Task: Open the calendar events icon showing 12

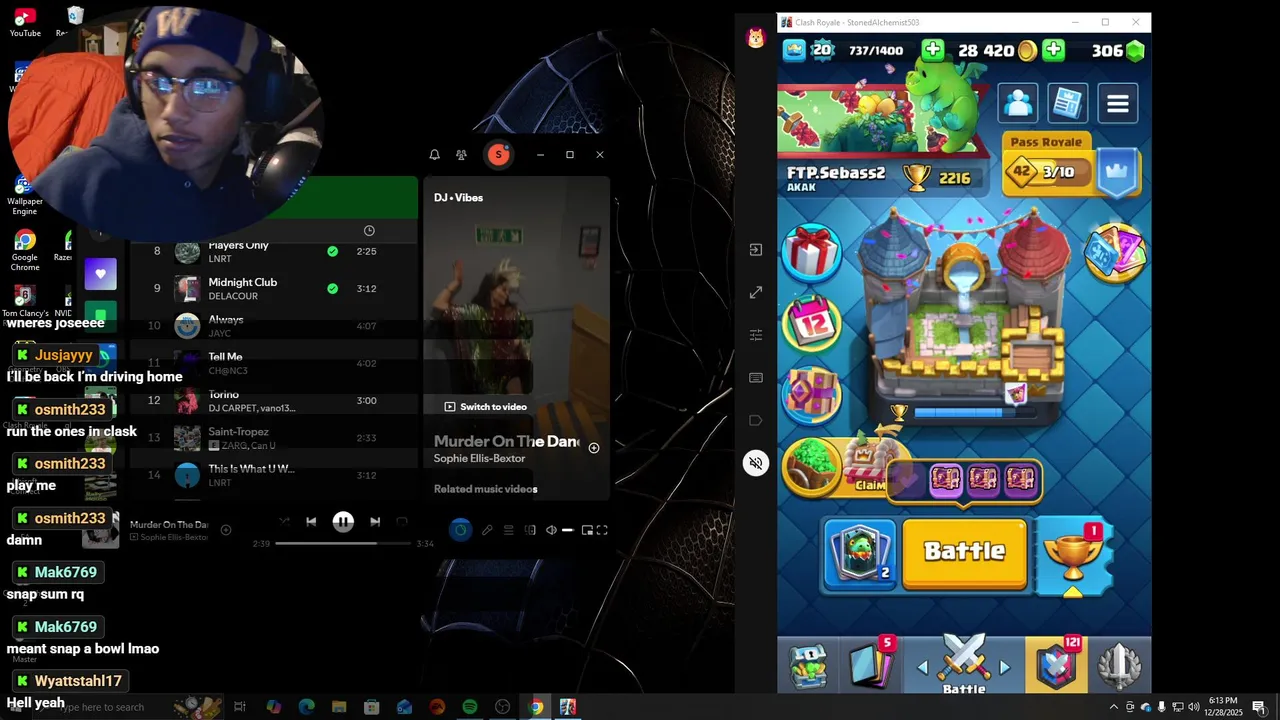Action: (x=812, y=323)
